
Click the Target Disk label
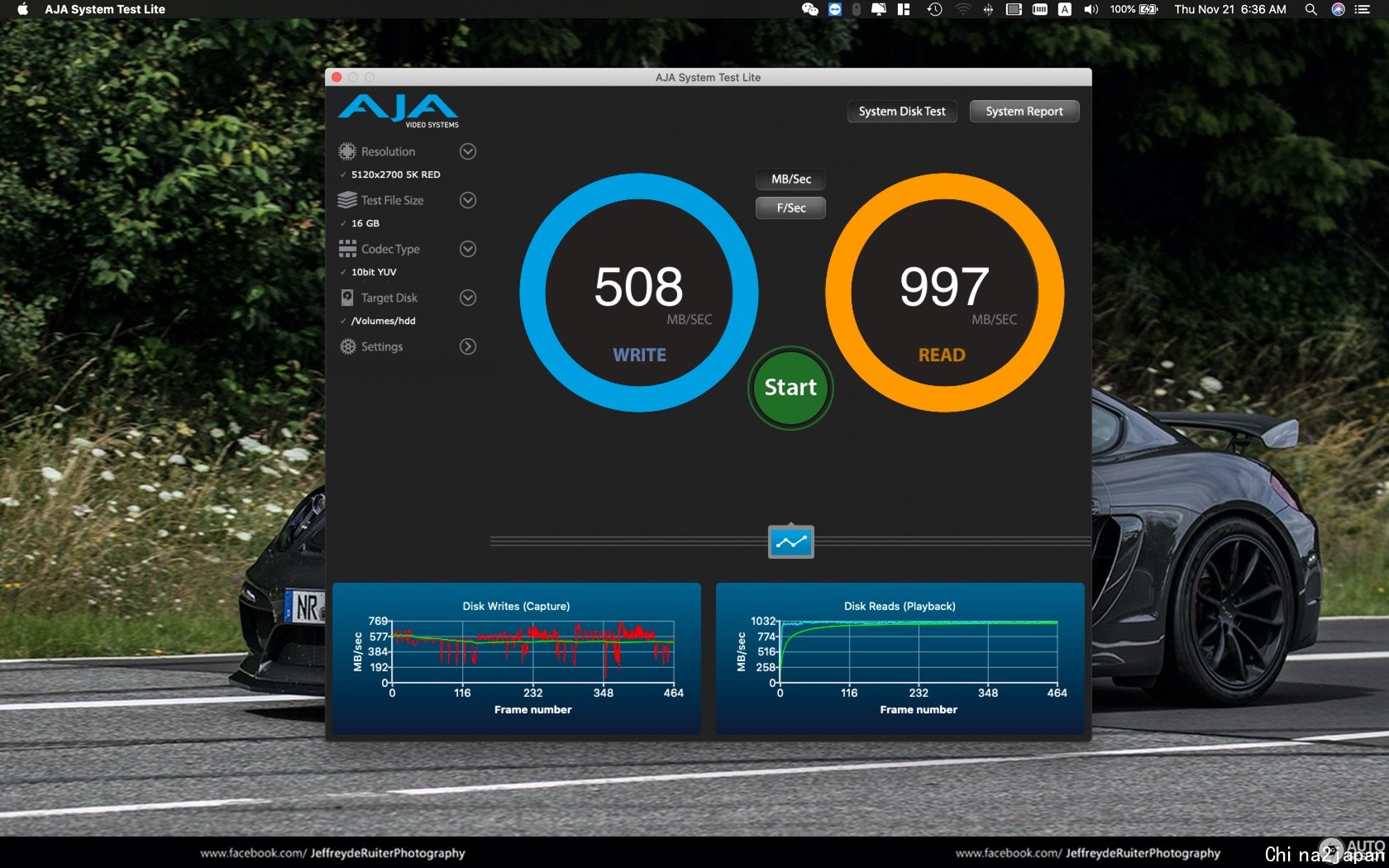pyautogui.click(x=389, y=298)
